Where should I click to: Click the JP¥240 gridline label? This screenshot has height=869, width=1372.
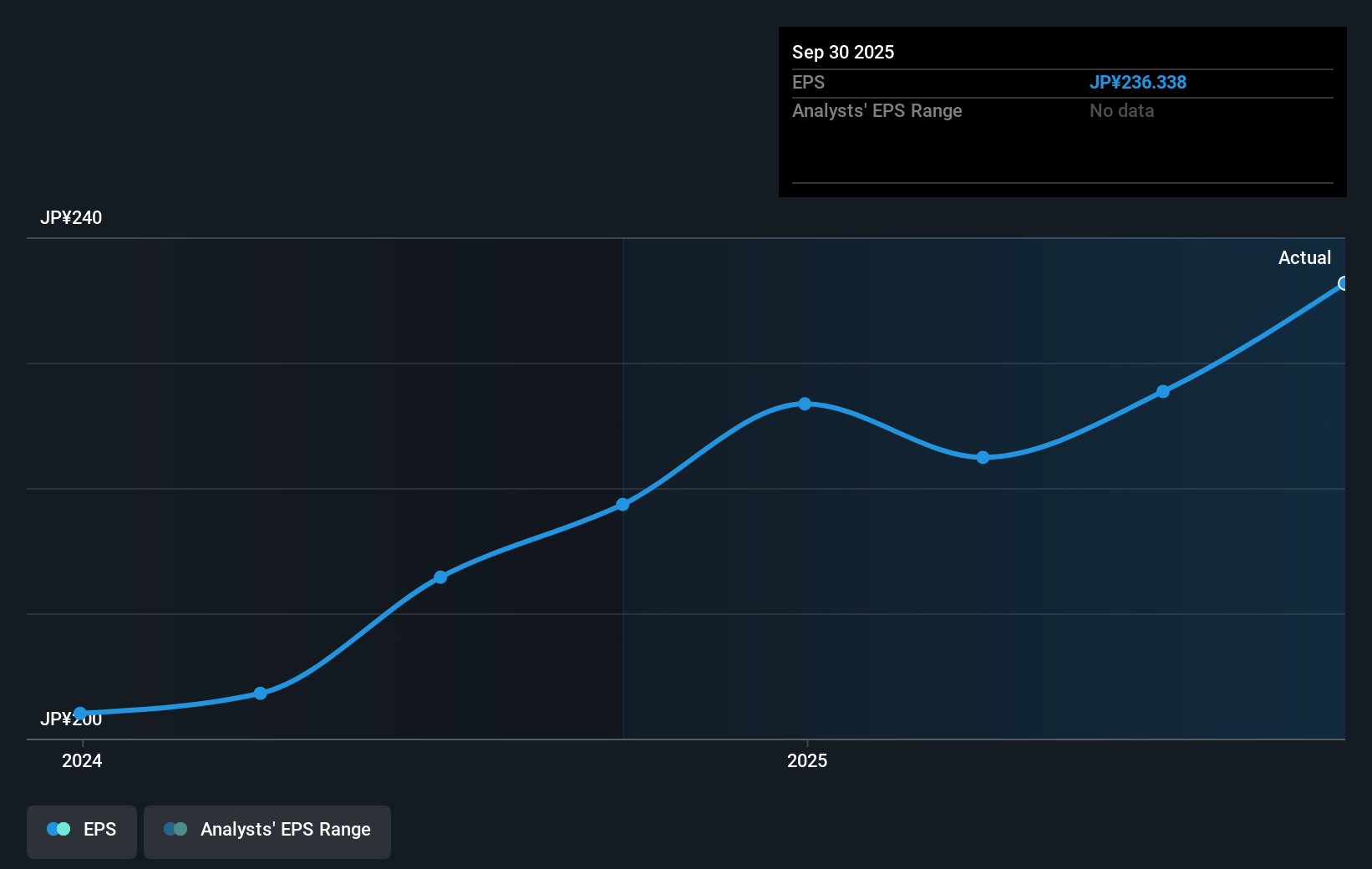pyautogui.click(x=72, y=217)
